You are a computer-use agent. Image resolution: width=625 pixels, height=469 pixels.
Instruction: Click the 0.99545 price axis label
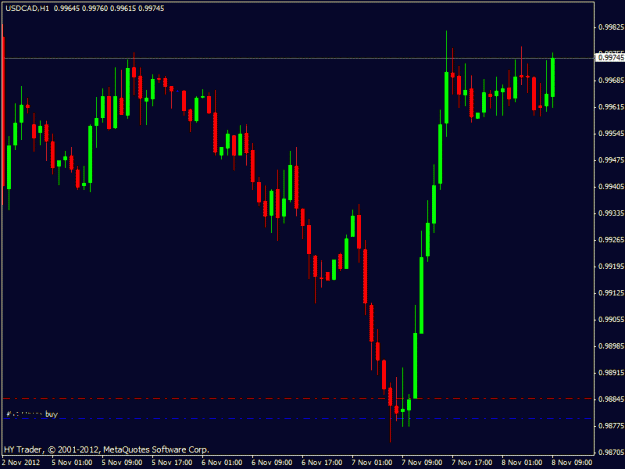click(x=611, y=133)
